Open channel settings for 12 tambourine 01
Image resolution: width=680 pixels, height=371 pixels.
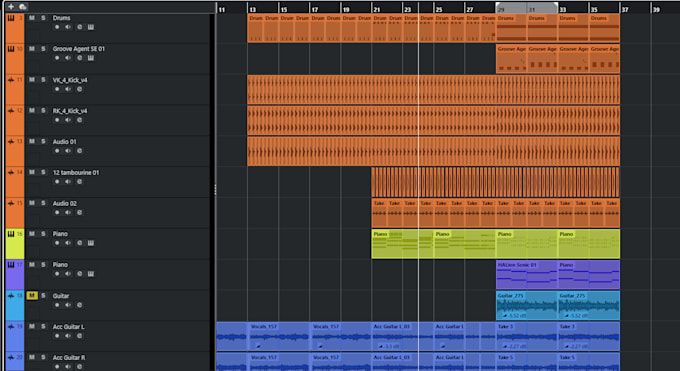(79, 181)
